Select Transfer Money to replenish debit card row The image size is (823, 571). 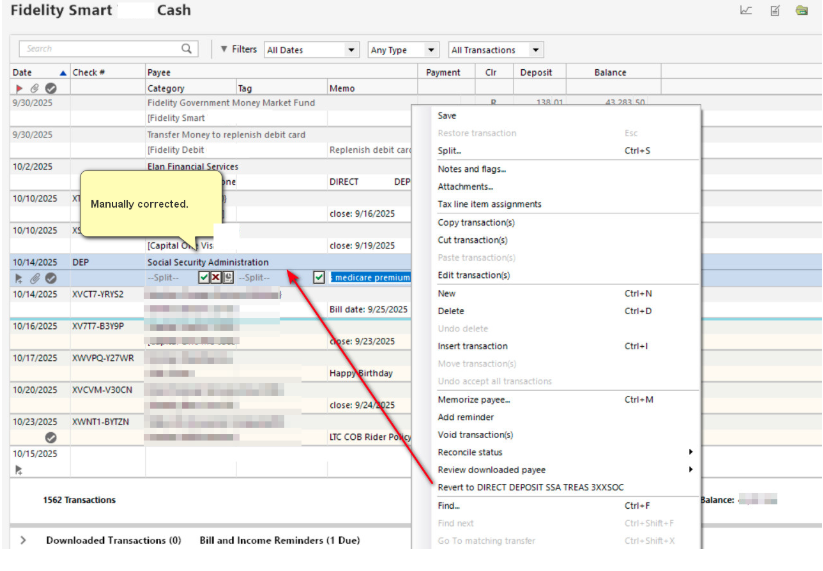226,134
